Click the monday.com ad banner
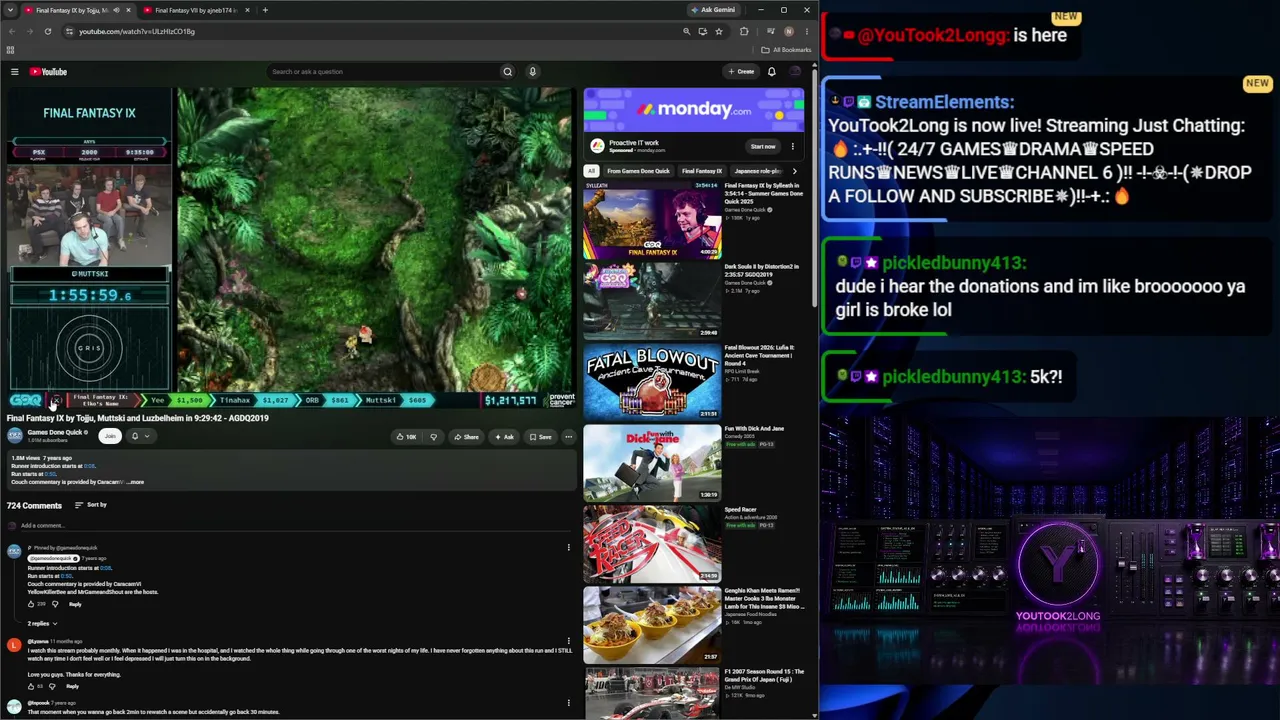The image size is (1280, 720). tap(694, 110)
